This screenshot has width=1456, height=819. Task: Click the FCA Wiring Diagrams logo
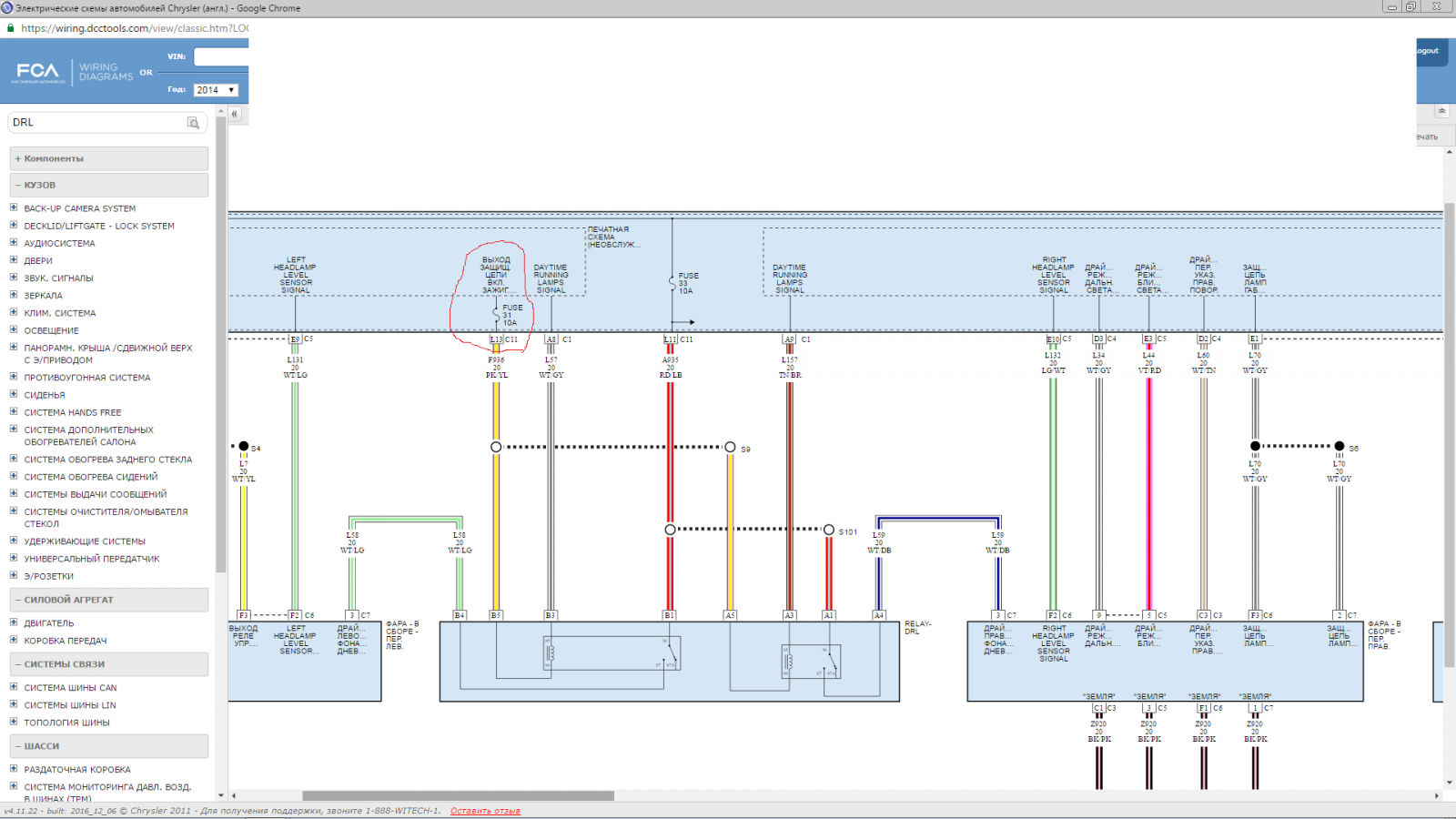[x=73, y=72]
